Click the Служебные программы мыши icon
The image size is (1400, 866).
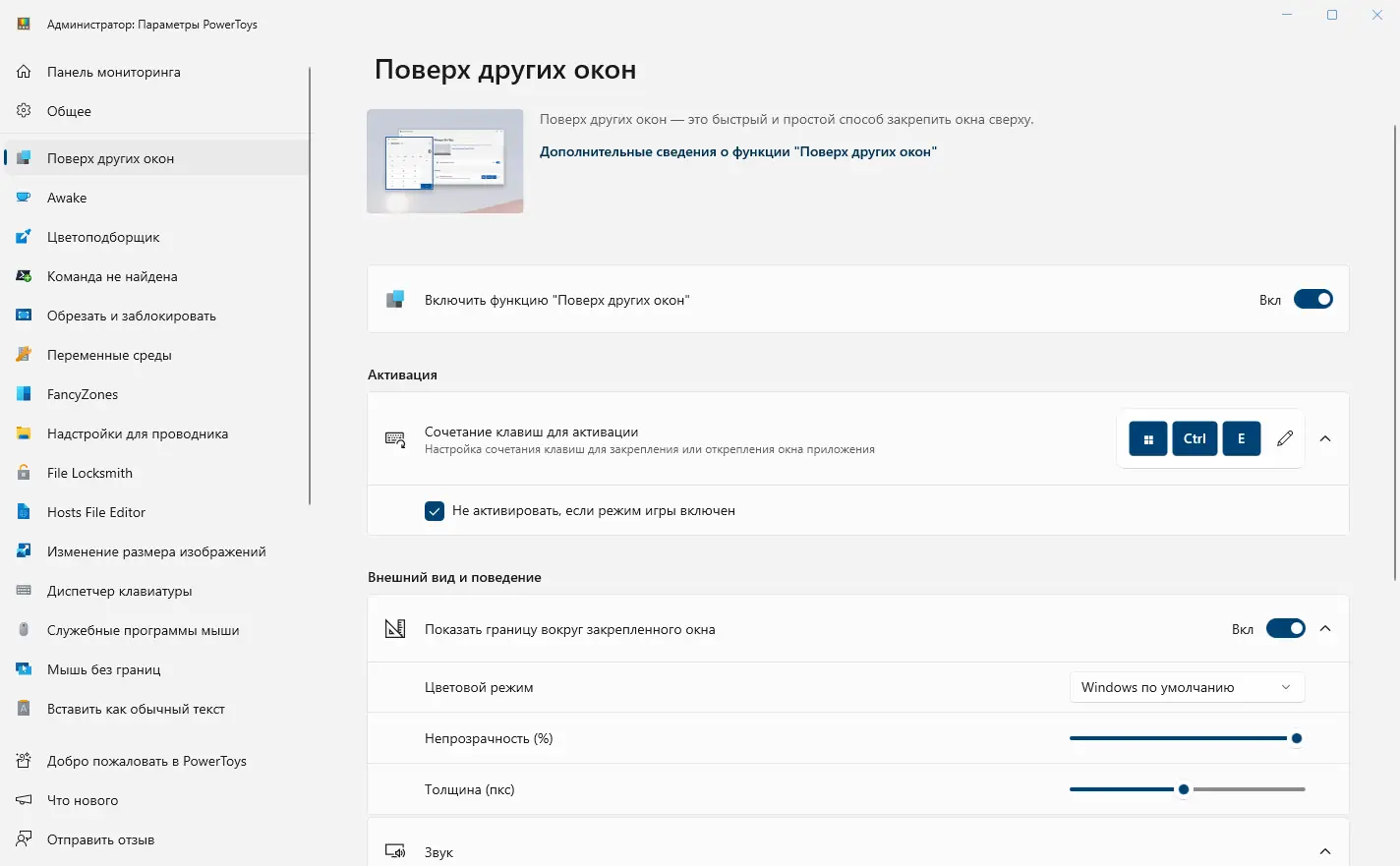pyautogui.click(x=24, y=630)
